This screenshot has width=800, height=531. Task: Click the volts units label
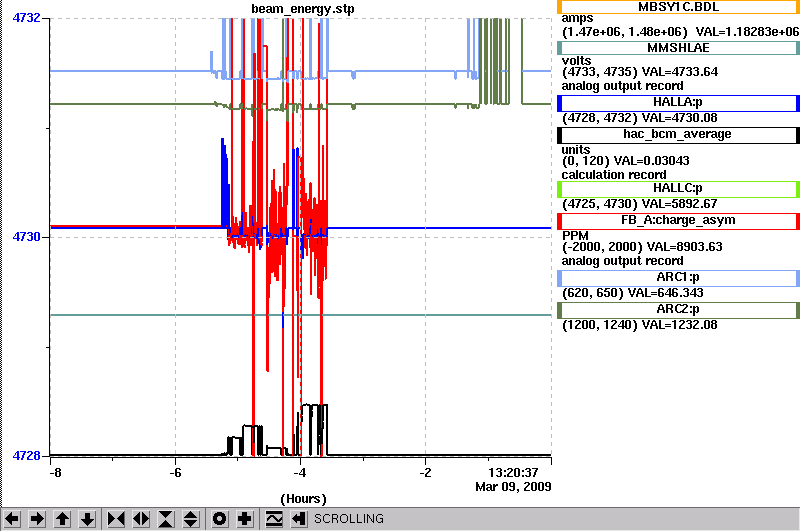coord(577,60)
